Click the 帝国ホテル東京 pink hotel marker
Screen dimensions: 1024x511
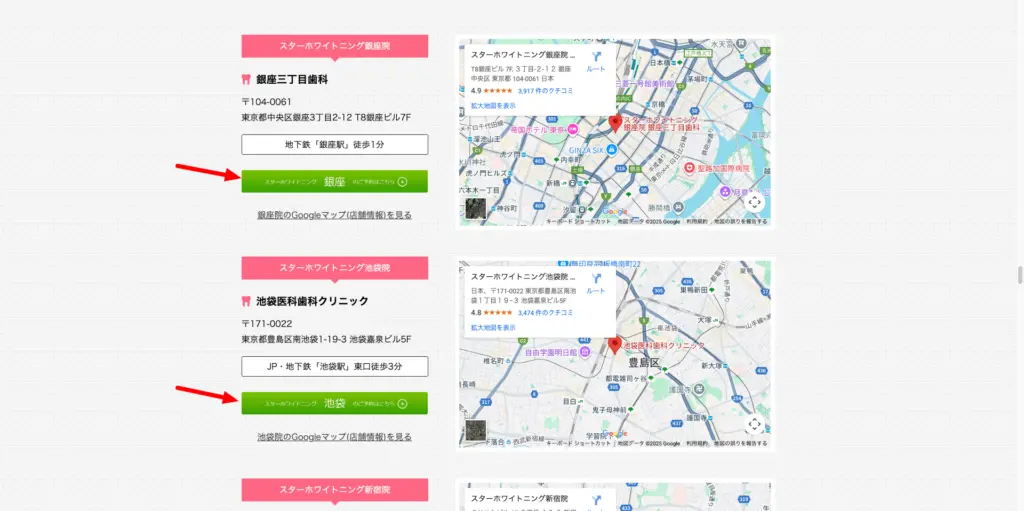tap(573, 129)
